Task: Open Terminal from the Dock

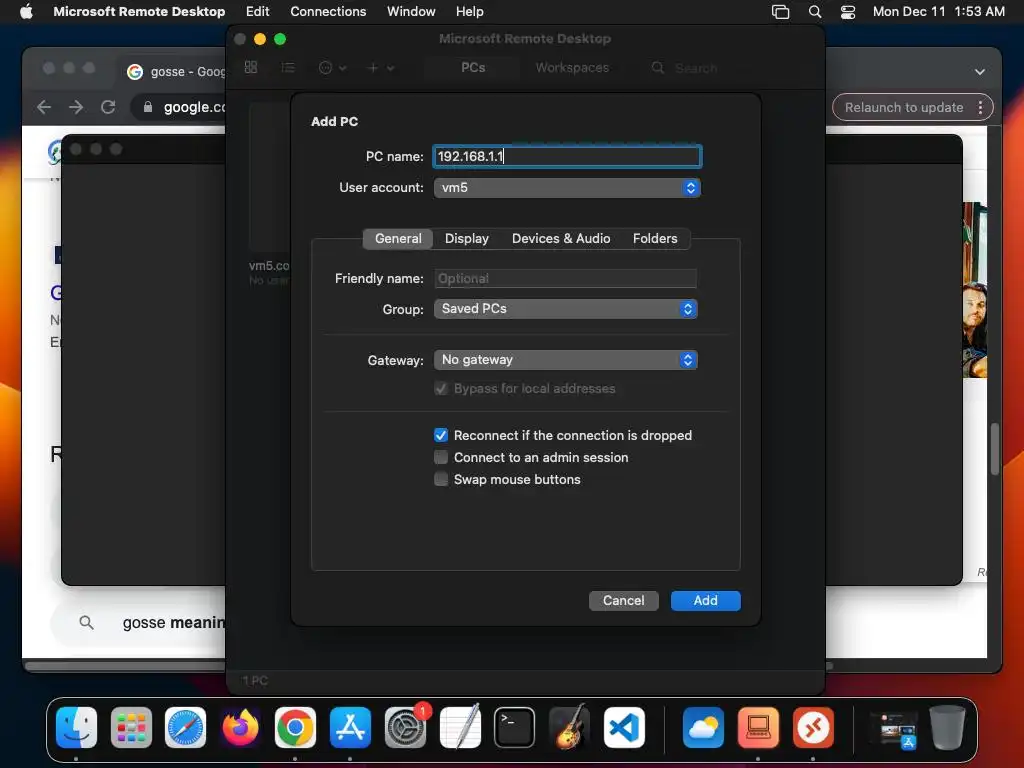Action: (x=515, y=727)
